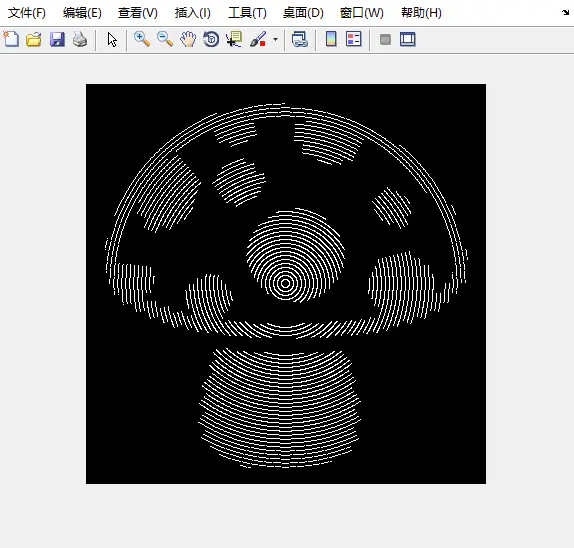Open the 帮助(H) menu
This screenshot has width=574, height=548.
[x=421, y=13]
